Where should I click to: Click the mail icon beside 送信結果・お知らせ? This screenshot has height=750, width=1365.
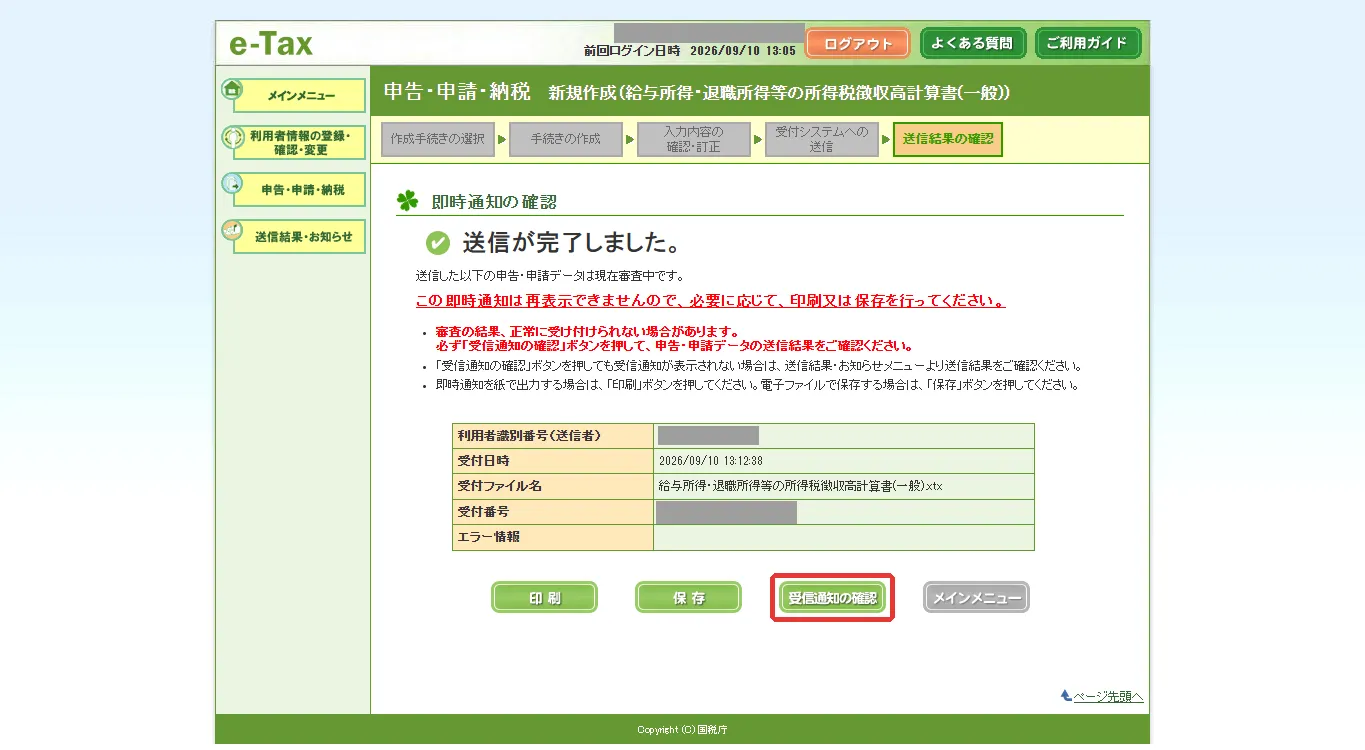[232, 231]
